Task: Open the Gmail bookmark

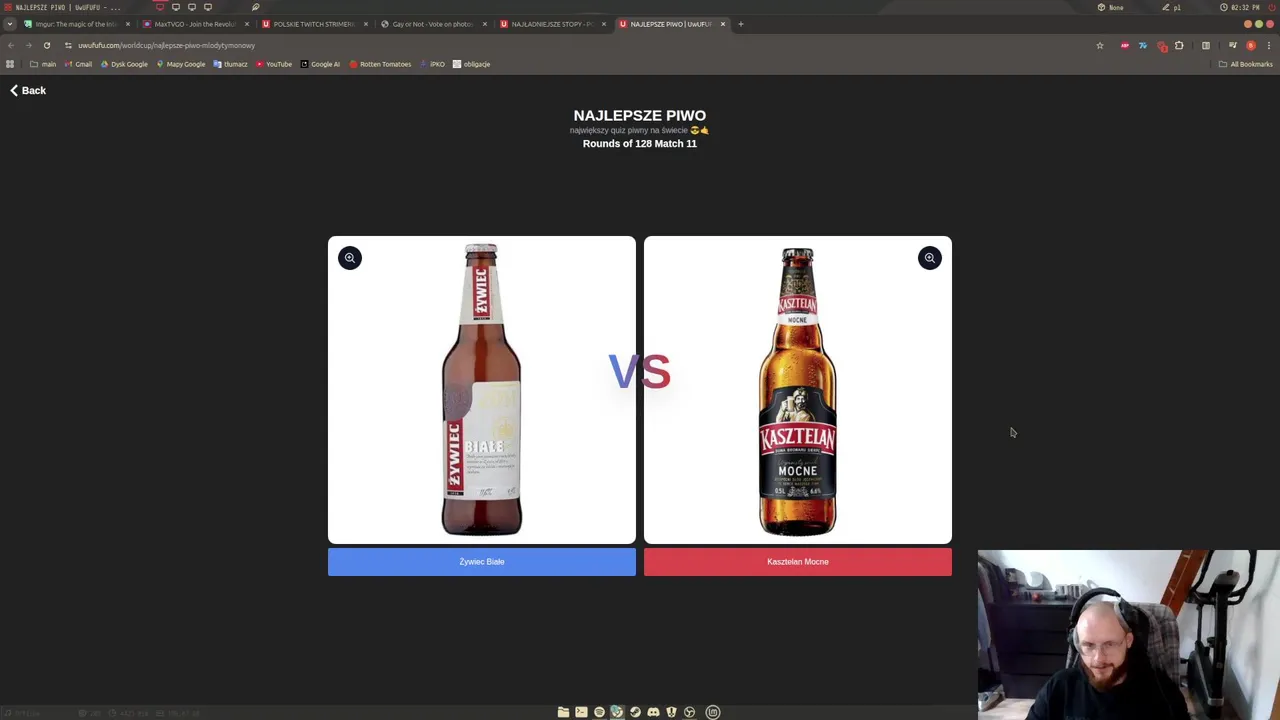Action: pos(78,64)
